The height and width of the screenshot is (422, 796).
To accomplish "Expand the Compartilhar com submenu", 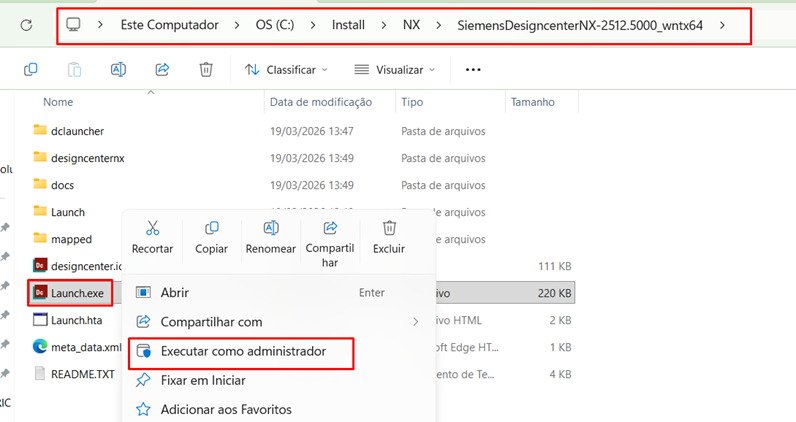I will click(415, 322).
